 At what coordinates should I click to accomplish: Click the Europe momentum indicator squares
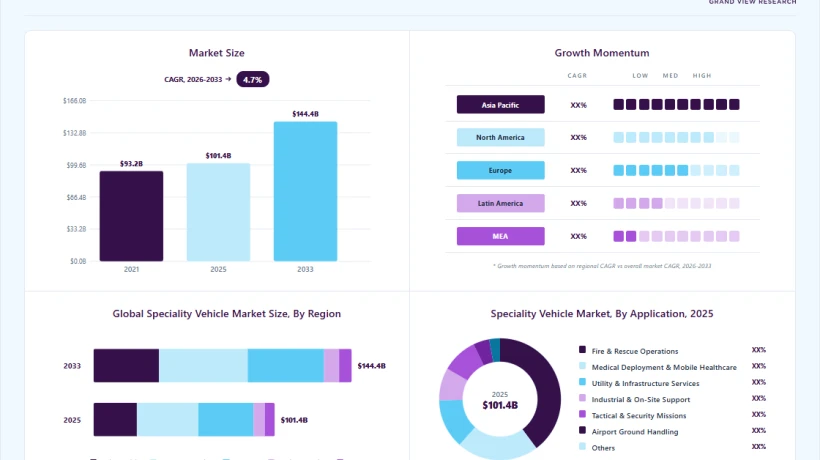click(x=676, y=170)
